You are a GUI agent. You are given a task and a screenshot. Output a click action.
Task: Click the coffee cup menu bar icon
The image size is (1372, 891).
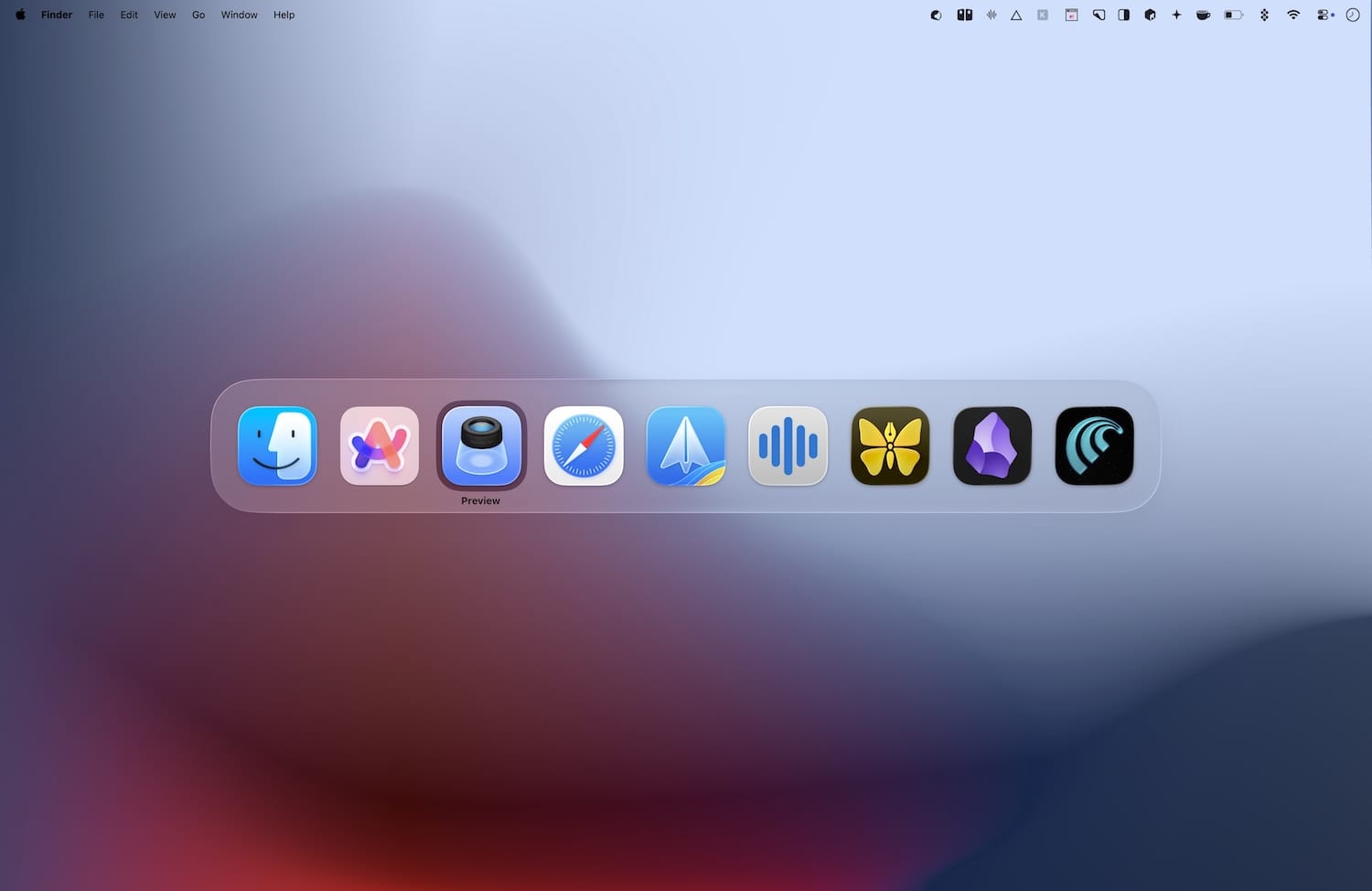pyautogui.click(x=1204, y=15)
